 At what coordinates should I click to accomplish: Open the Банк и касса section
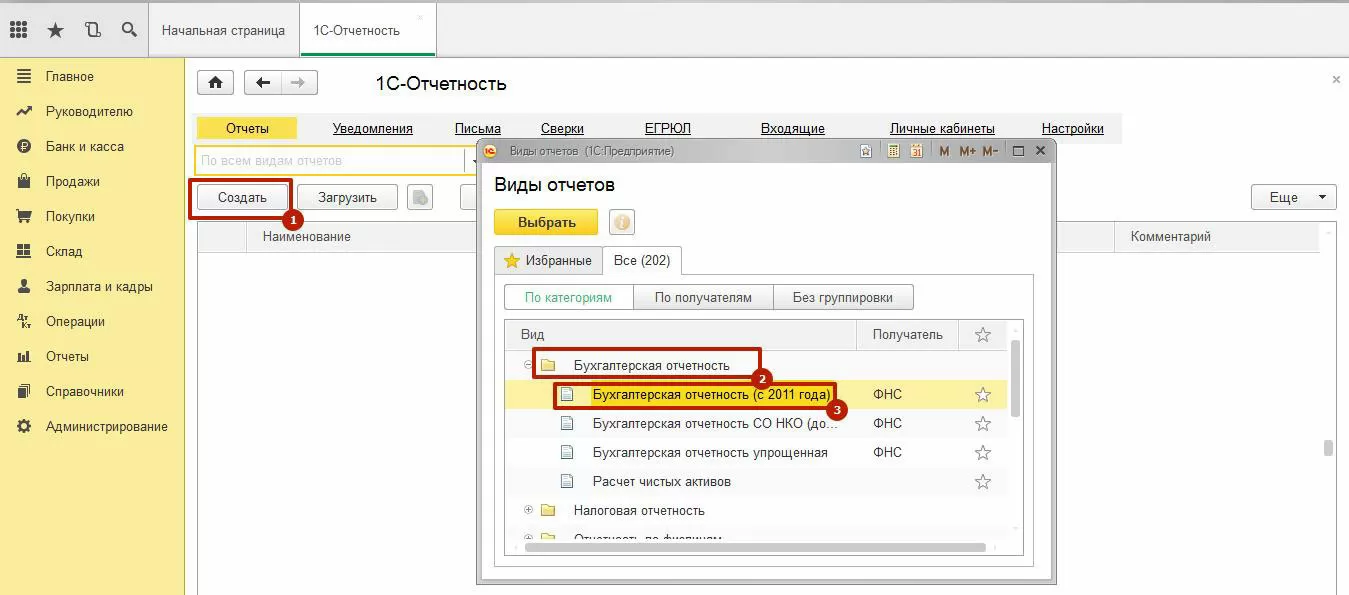(84, 146)
